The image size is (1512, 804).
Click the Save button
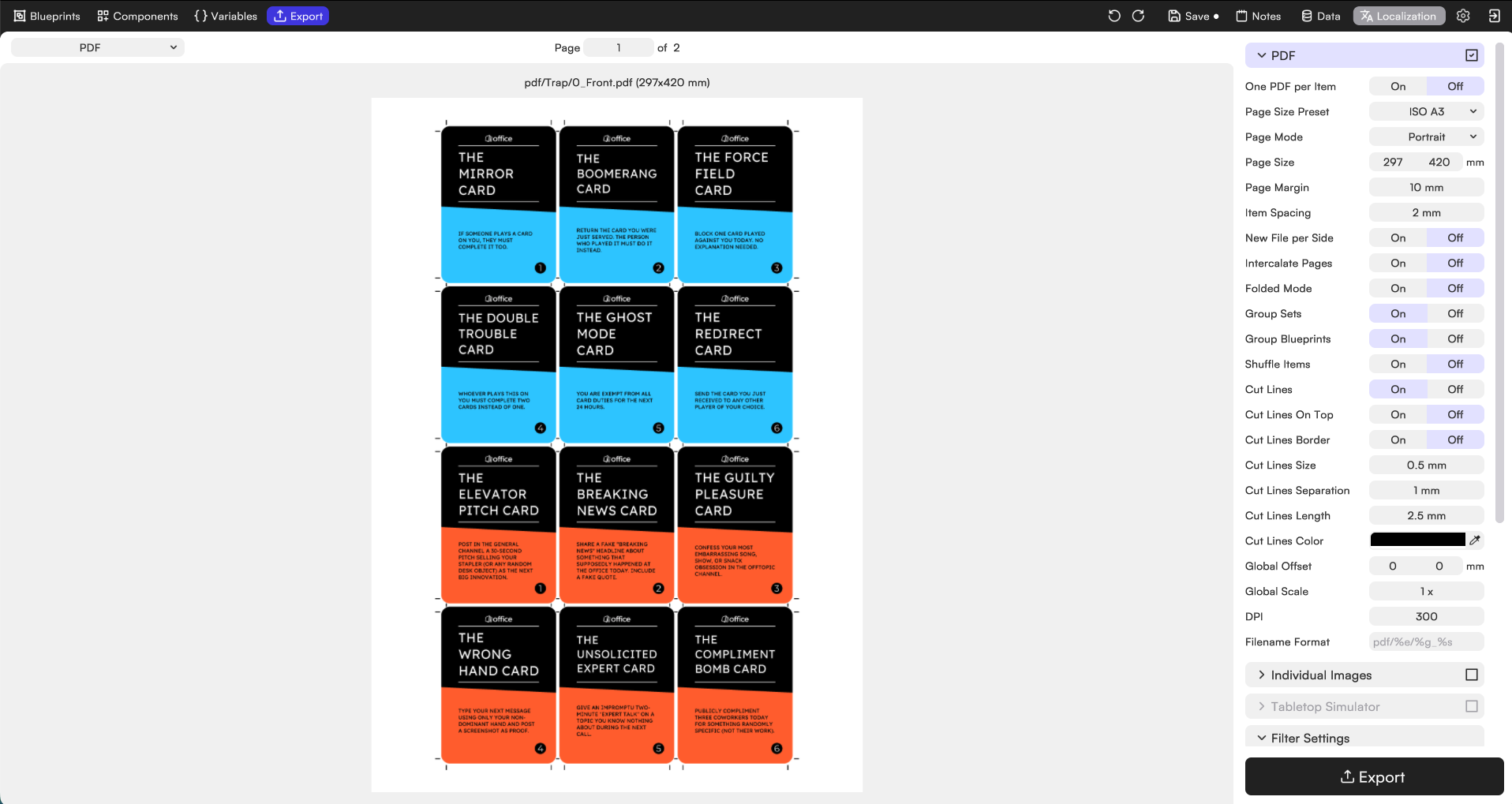1192,16
